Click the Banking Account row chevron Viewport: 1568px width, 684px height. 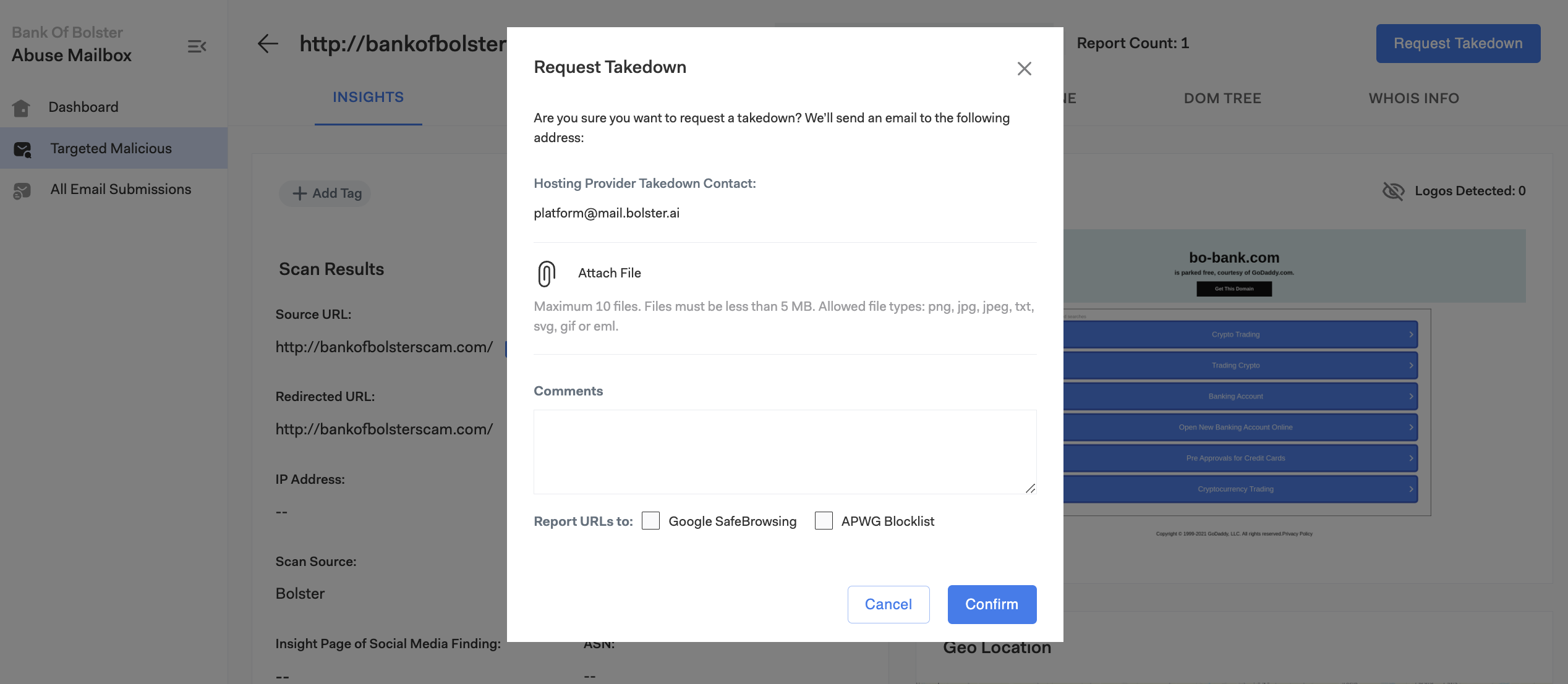[x=1411, y=396]
